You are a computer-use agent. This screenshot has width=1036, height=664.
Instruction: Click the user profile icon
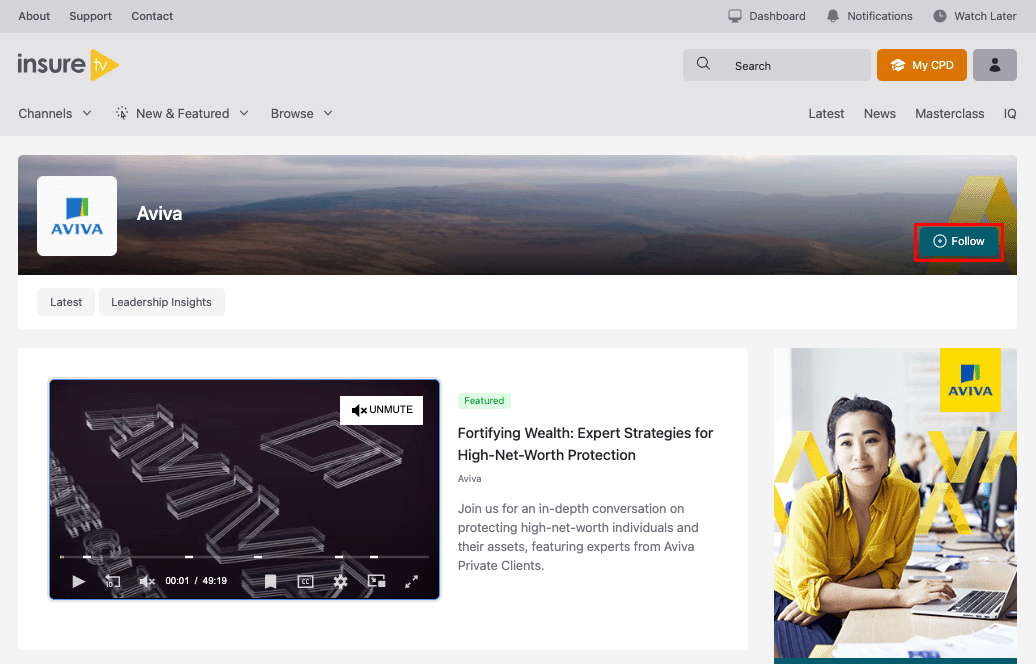tap(994, 66)
